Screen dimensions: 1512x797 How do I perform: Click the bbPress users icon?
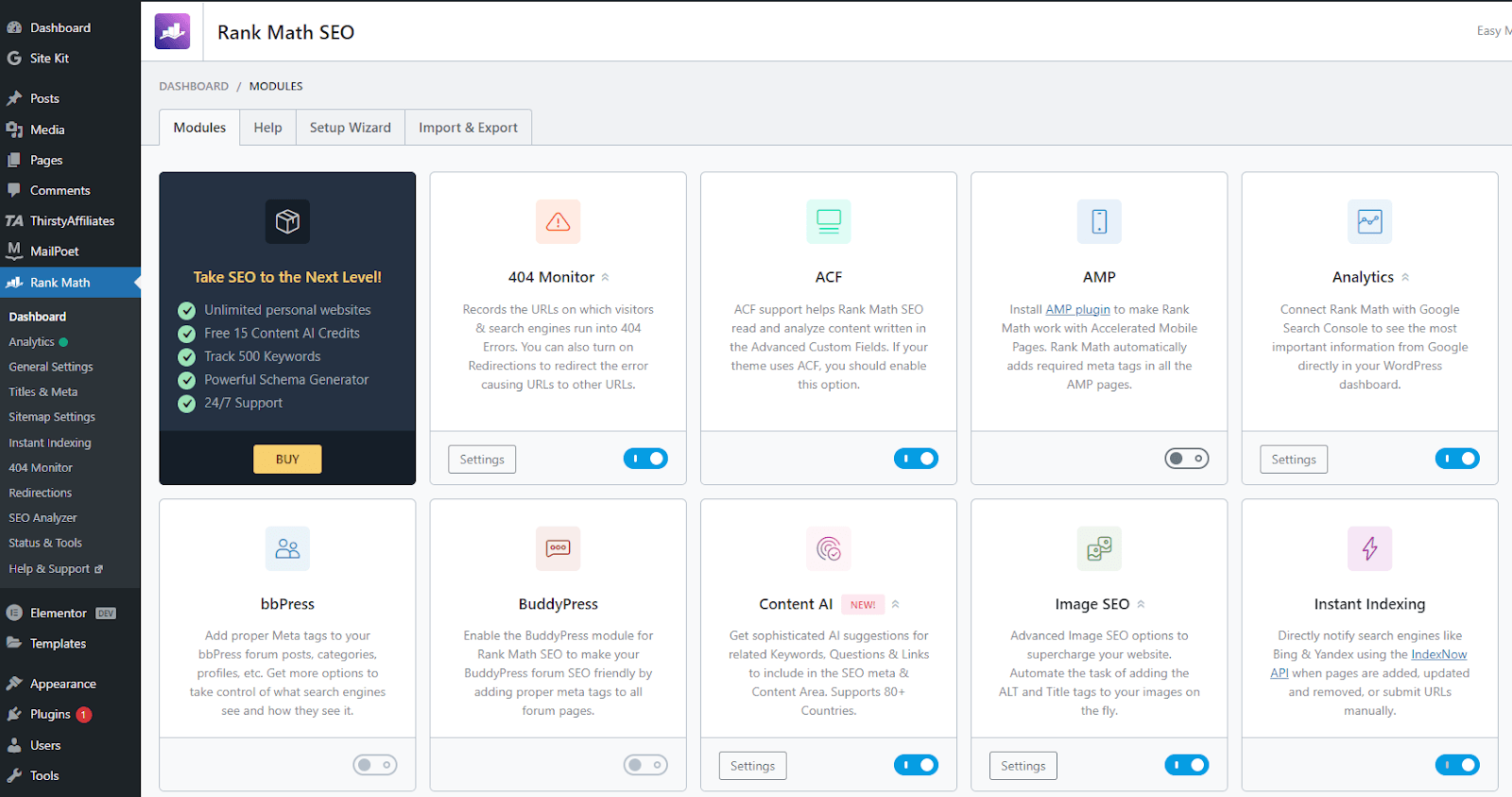point(287,548)
